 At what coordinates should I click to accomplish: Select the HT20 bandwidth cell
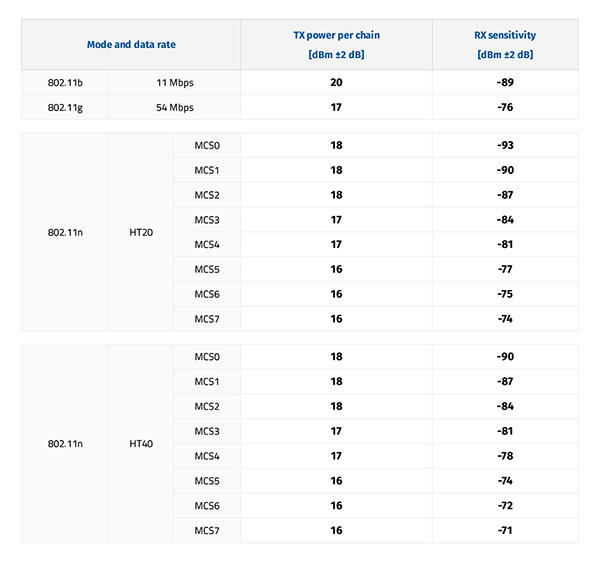tap(141, 232)
